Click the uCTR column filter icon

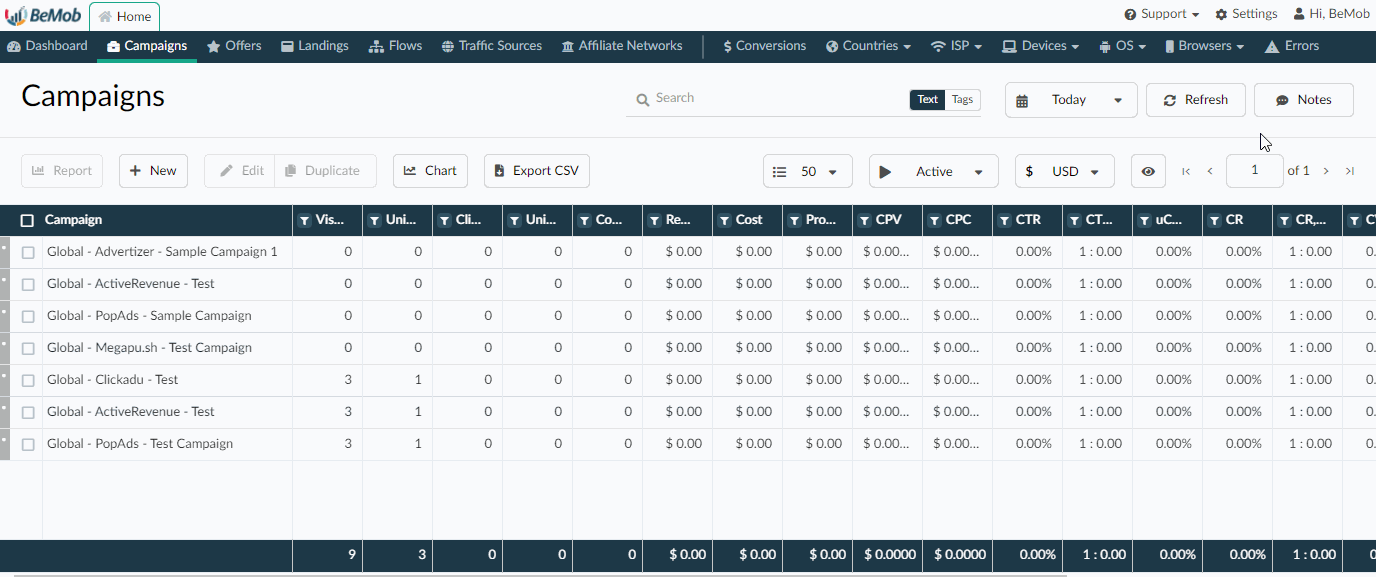[1145, 220]
